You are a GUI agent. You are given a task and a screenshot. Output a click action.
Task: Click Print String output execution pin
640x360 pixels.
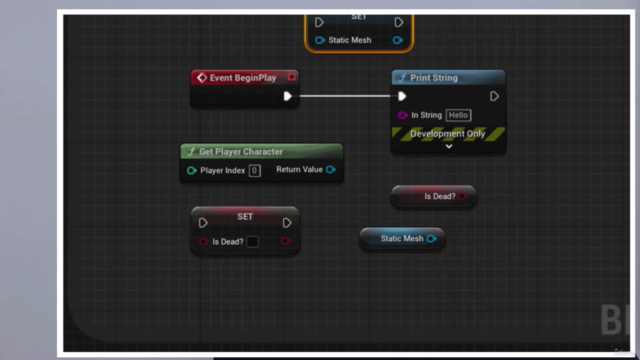(x=494, y=96)
